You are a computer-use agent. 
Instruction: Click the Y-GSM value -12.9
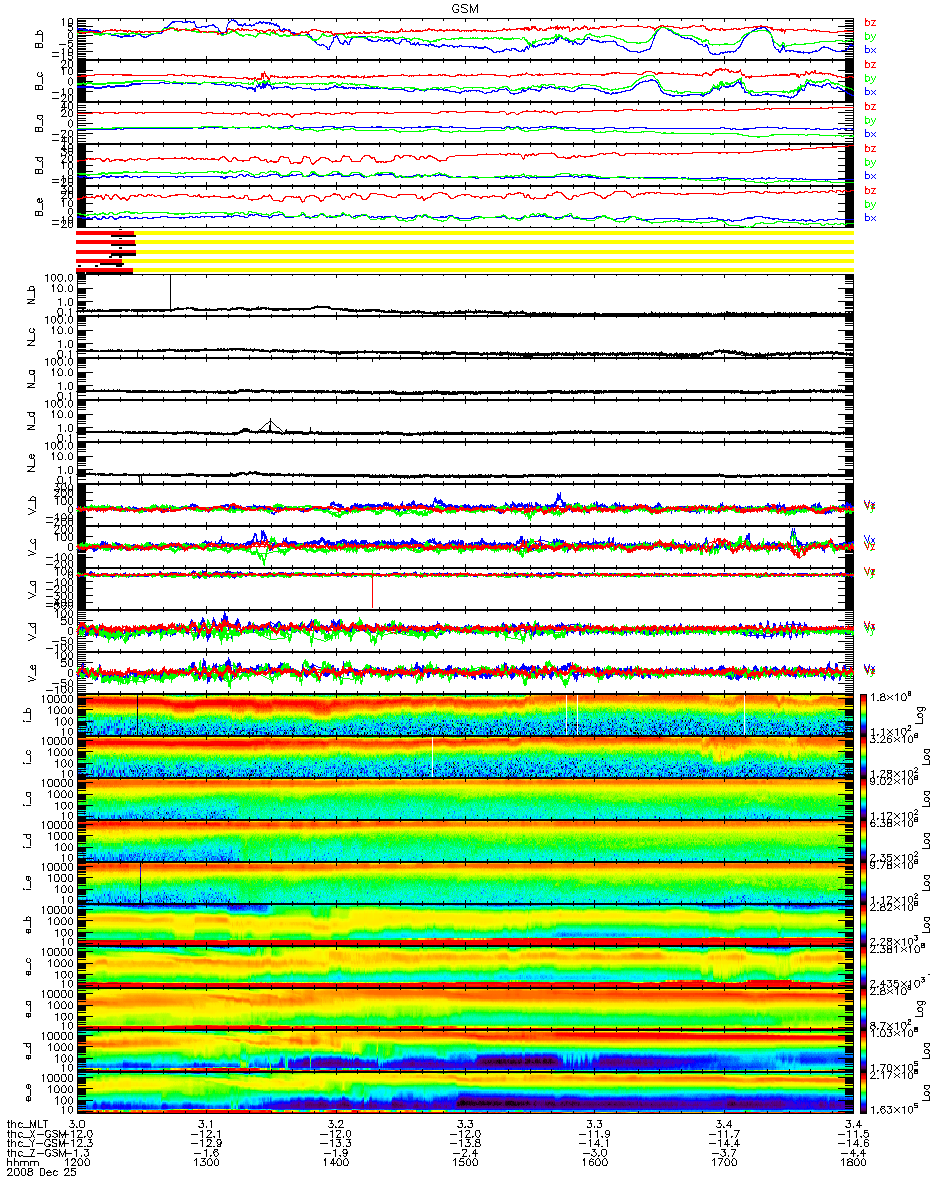[205, 1143]
